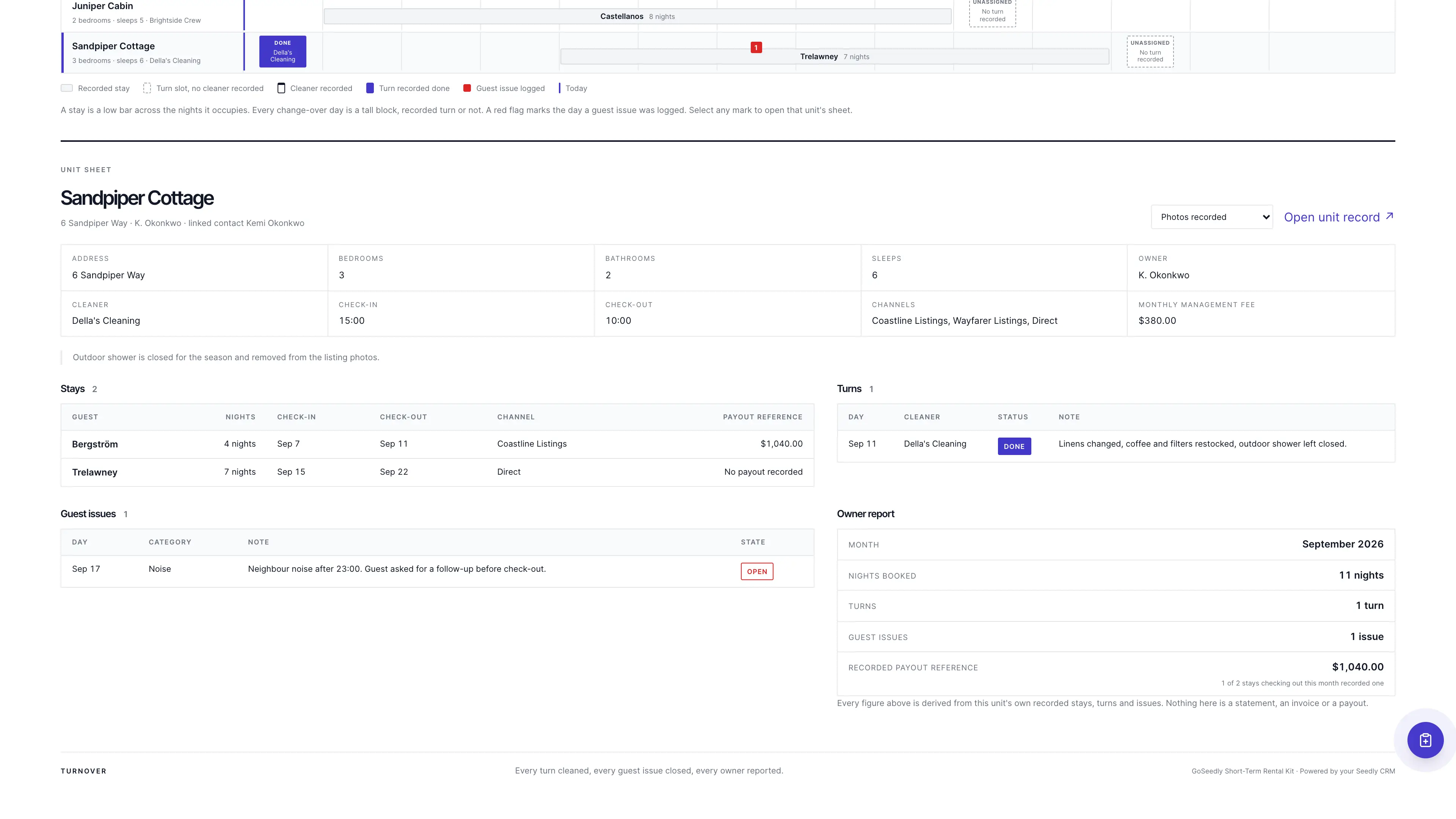Click the DONE status badge in Turns table

coord(1014,446)
